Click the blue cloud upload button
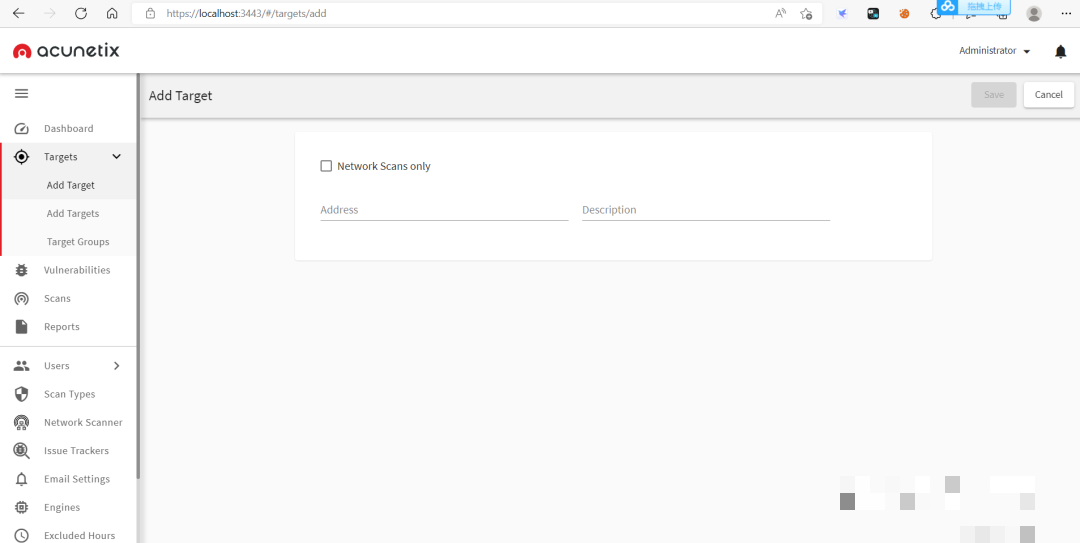The width and height of the screenshot is (1080, 543). pos(973,6)
